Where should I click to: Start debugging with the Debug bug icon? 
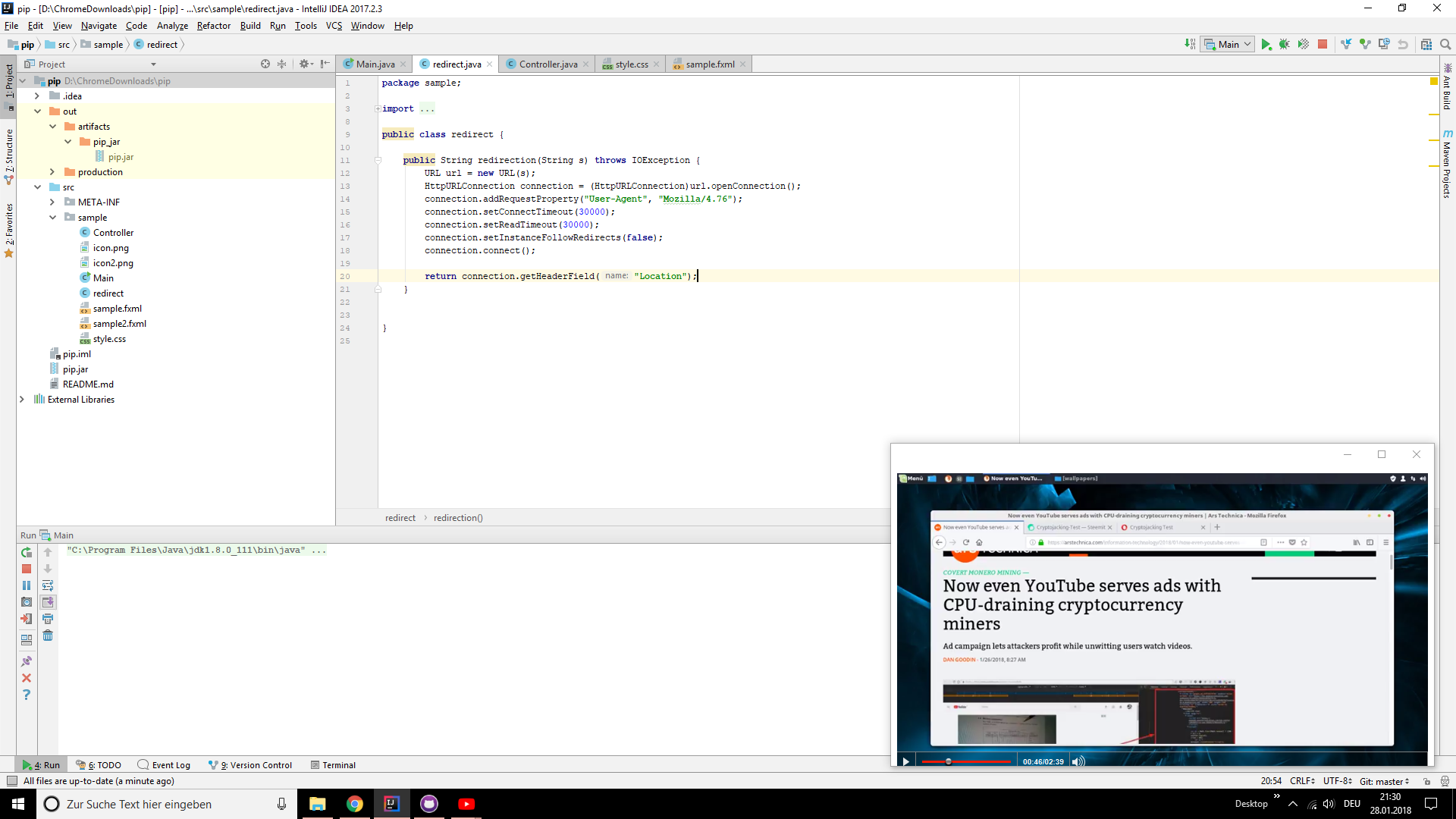pyautogui.click(x=1284, y=44)
